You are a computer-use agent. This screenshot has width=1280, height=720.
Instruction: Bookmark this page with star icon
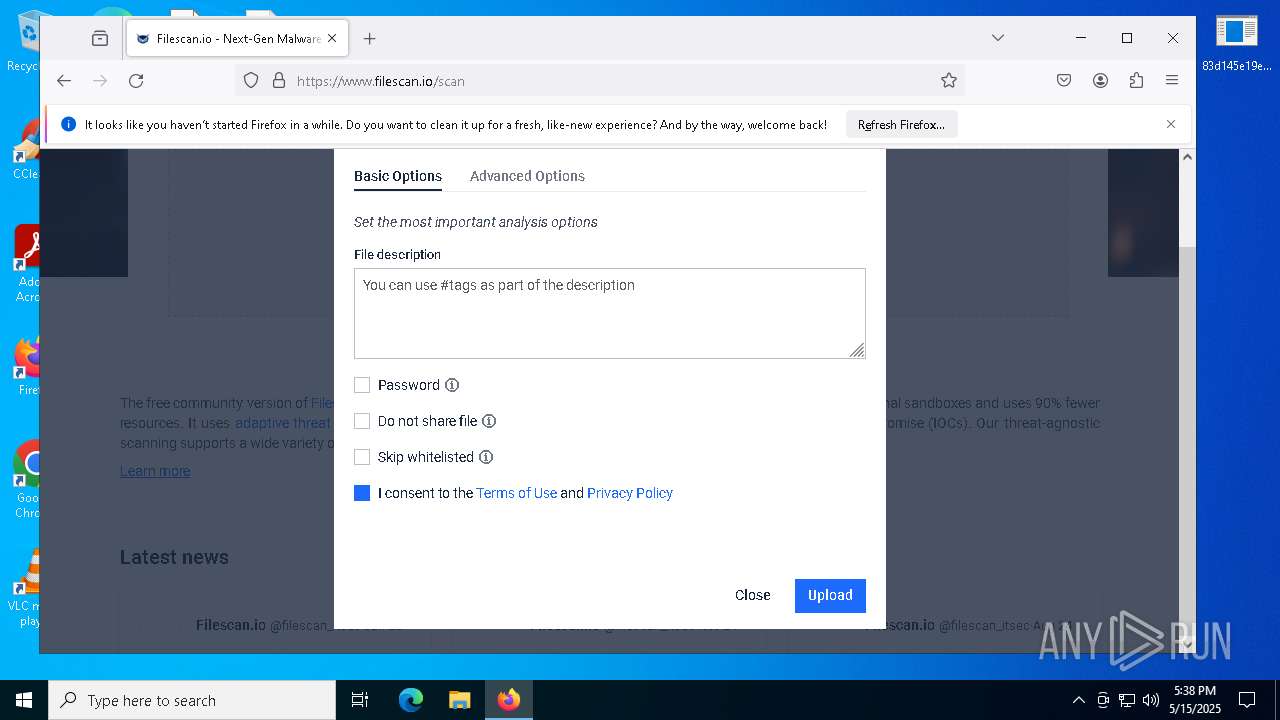[x=948, y=81]
